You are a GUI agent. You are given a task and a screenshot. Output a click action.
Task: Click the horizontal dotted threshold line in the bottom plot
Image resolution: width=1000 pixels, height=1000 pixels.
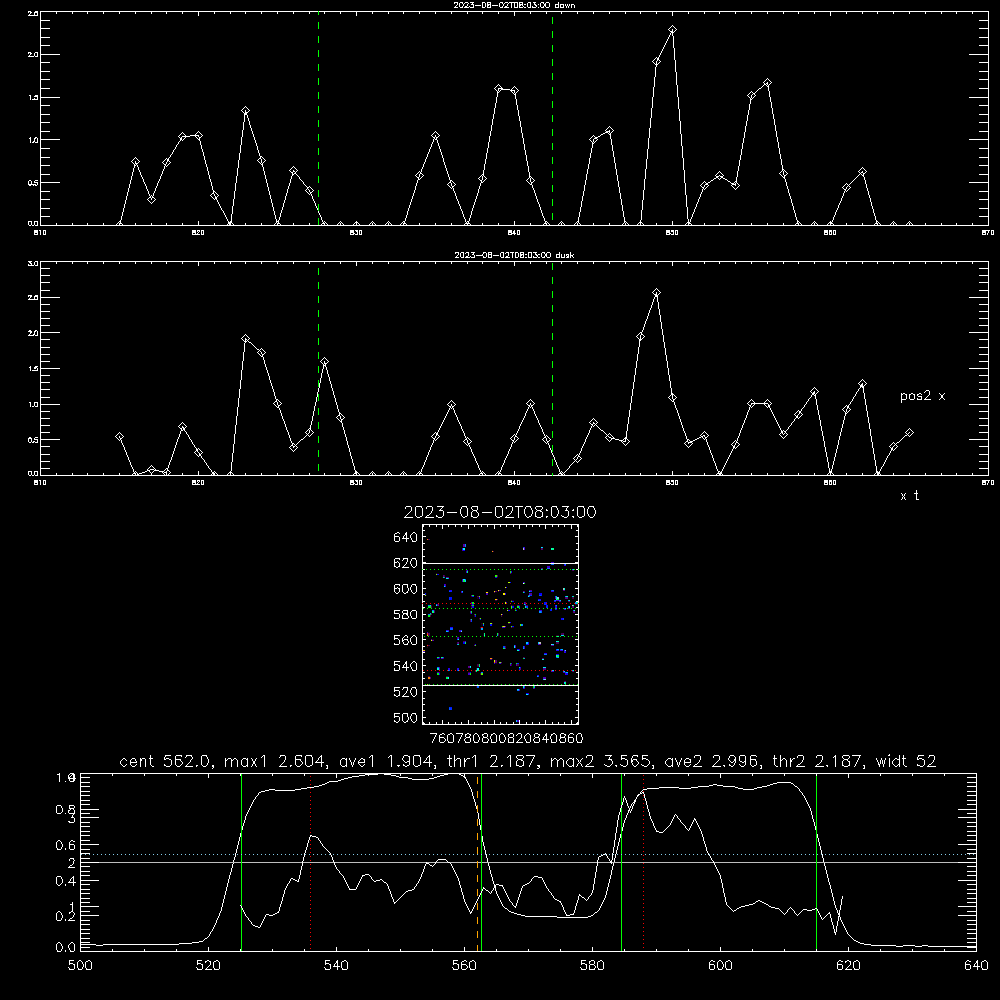528,854
